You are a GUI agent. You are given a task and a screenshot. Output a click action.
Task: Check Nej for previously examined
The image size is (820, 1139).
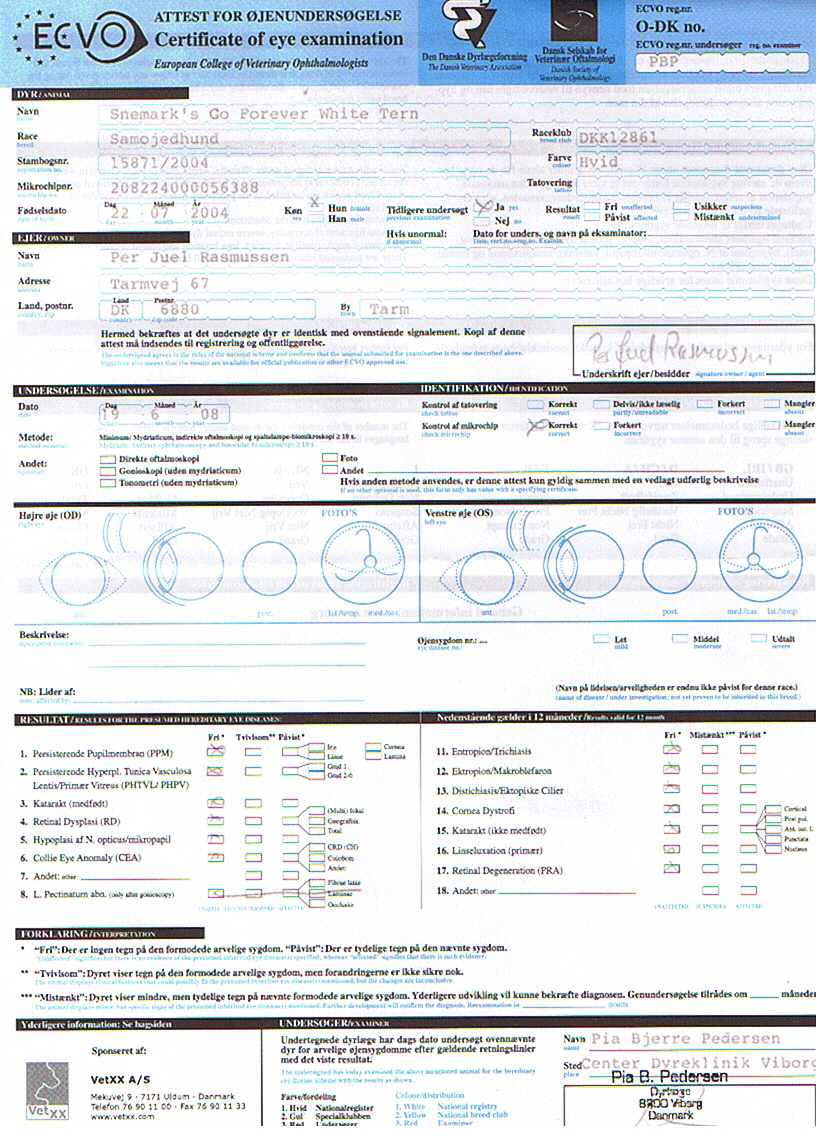tap(484, 220)
